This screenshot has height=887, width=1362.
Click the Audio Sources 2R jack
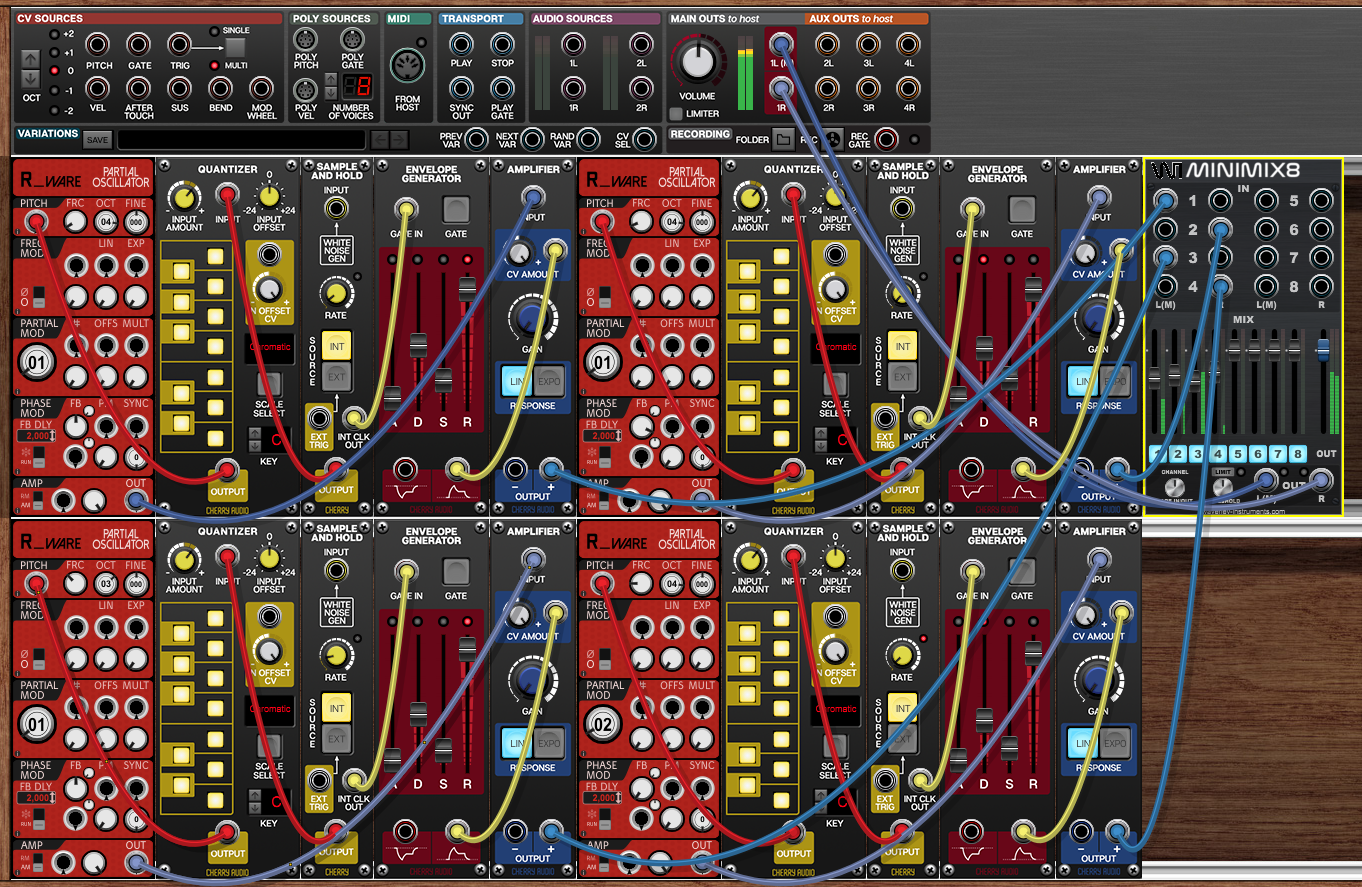(x=641, y=88)
